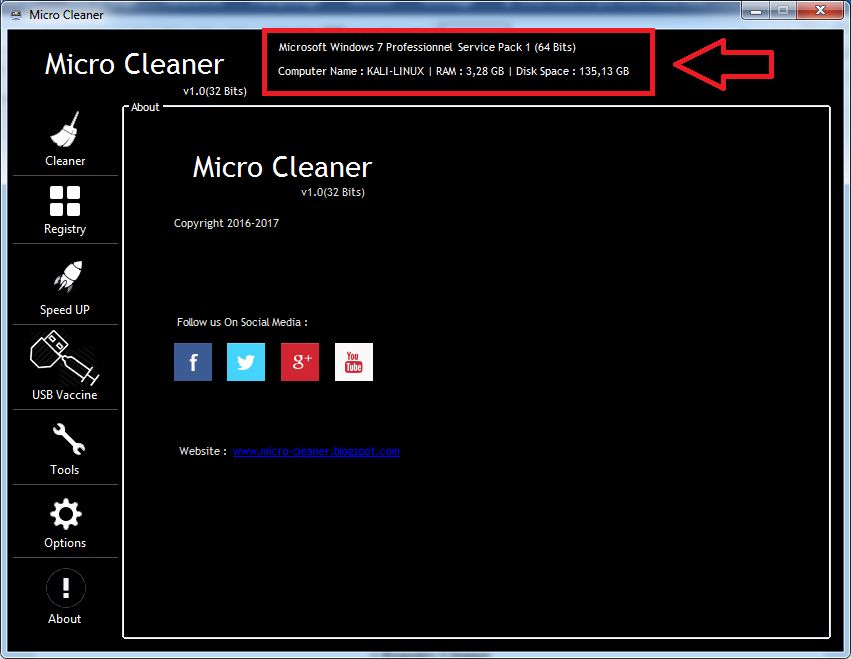Click the Tools sidebar label
This screenshot has height=659, width=851.
65,470
